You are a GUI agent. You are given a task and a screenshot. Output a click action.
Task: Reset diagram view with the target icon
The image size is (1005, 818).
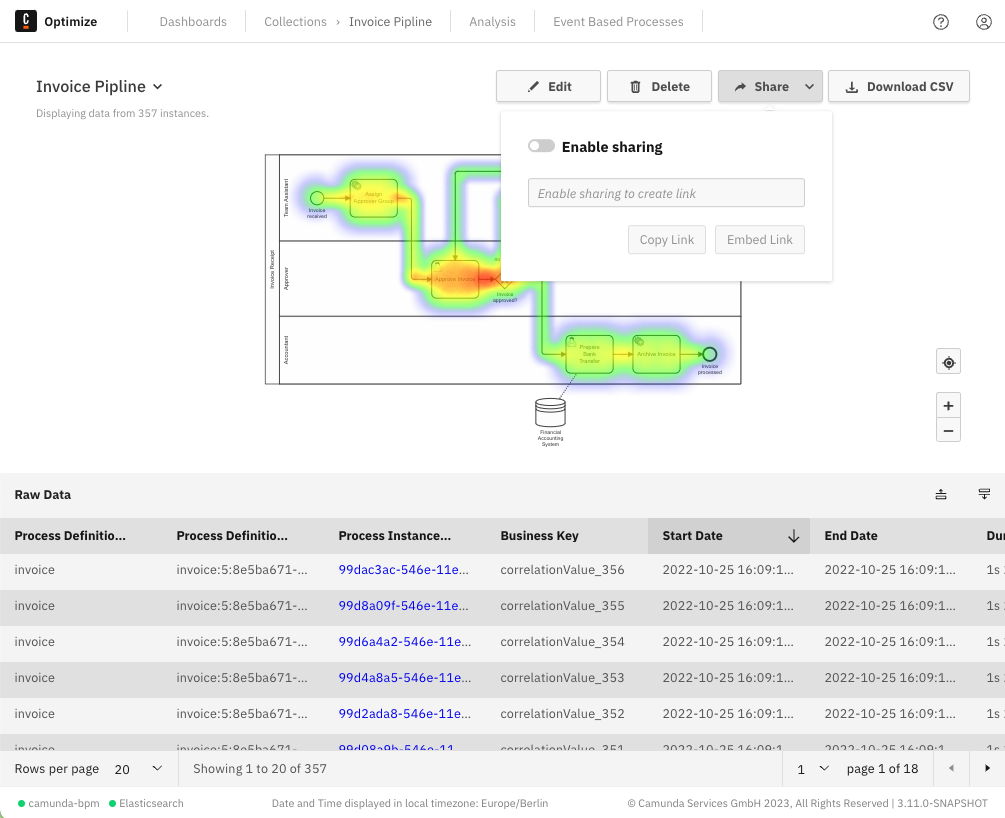[x=948, y=362]
